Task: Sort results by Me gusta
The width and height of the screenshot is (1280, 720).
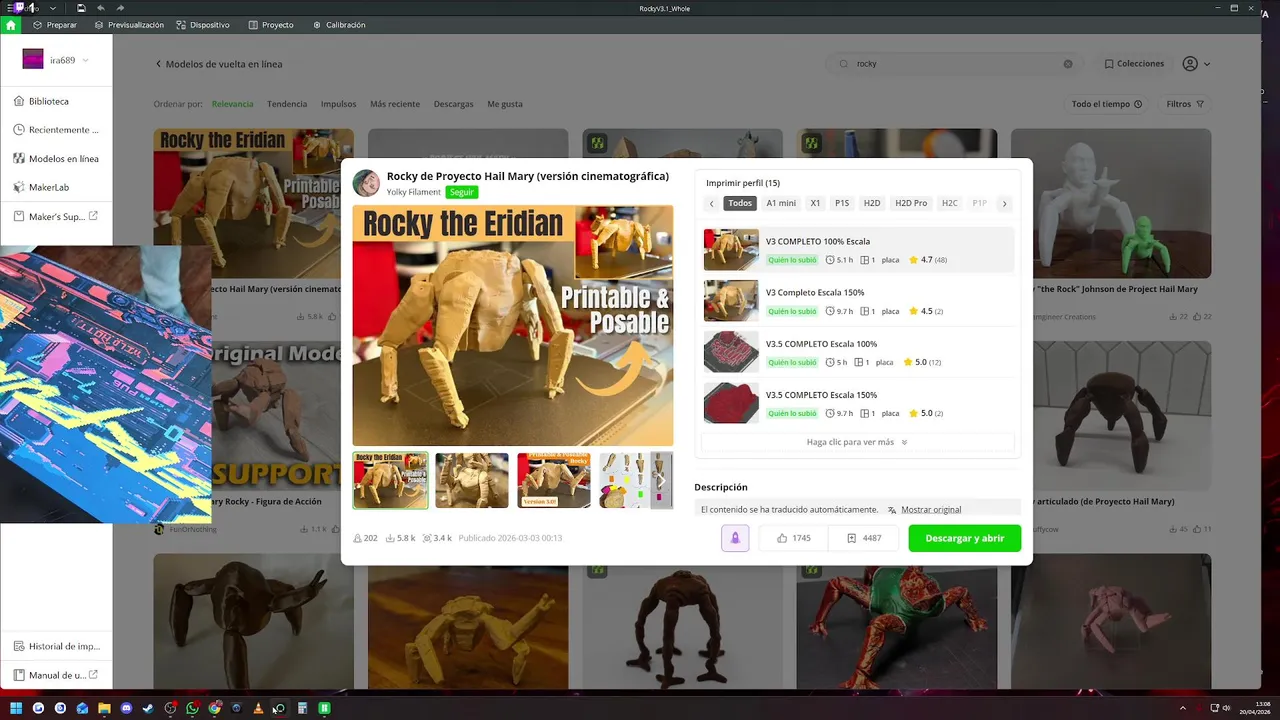Action: 505,104
